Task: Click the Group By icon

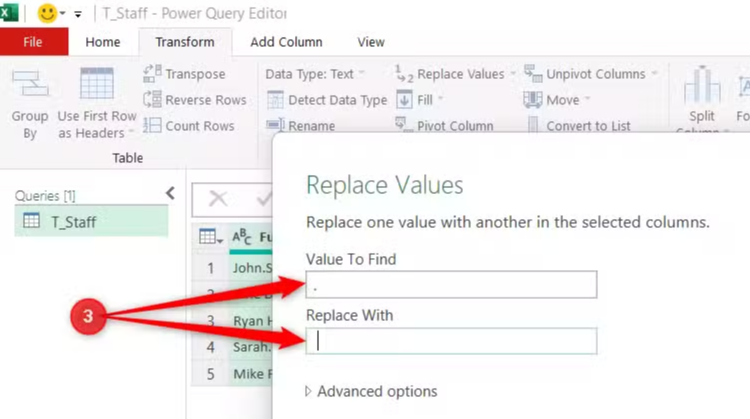Action: click(30, 84)
